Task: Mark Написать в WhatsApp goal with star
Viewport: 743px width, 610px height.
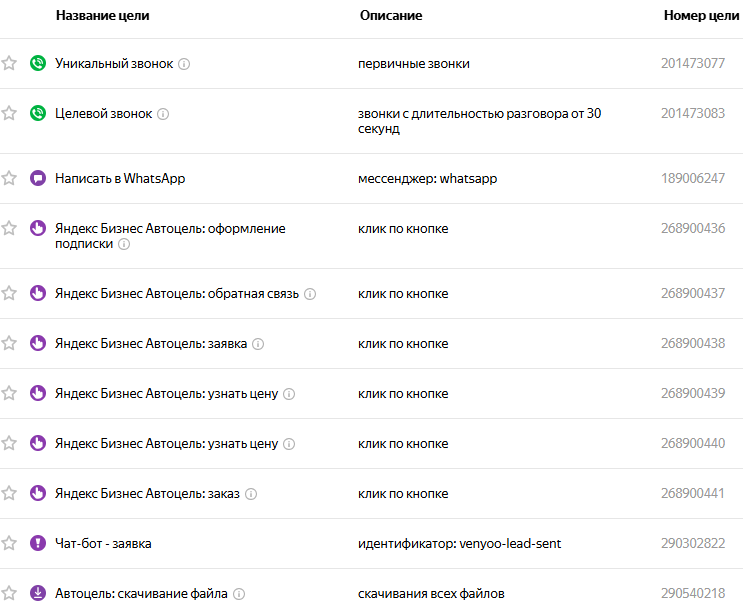Action: (x=9, y=178)
